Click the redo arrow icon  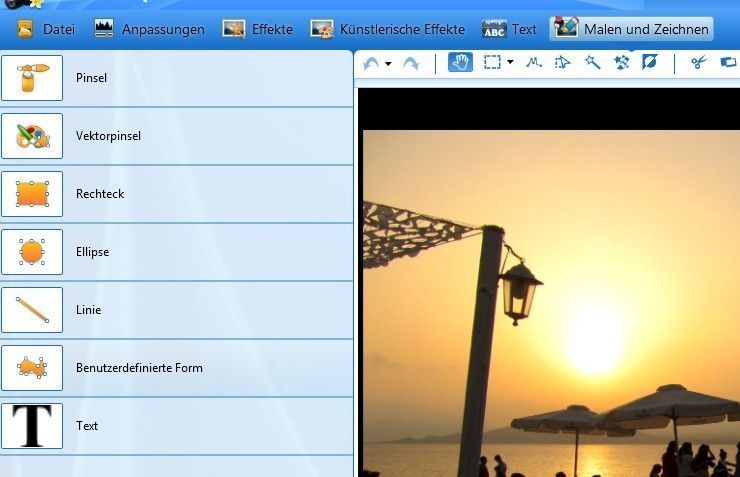click(x=411, y=63)
